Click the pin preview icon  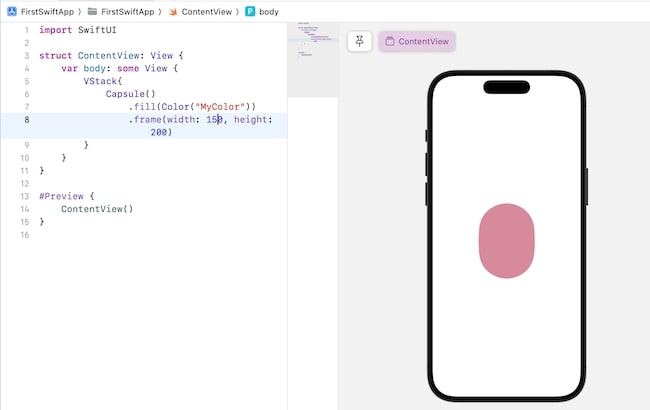(360, 41)
